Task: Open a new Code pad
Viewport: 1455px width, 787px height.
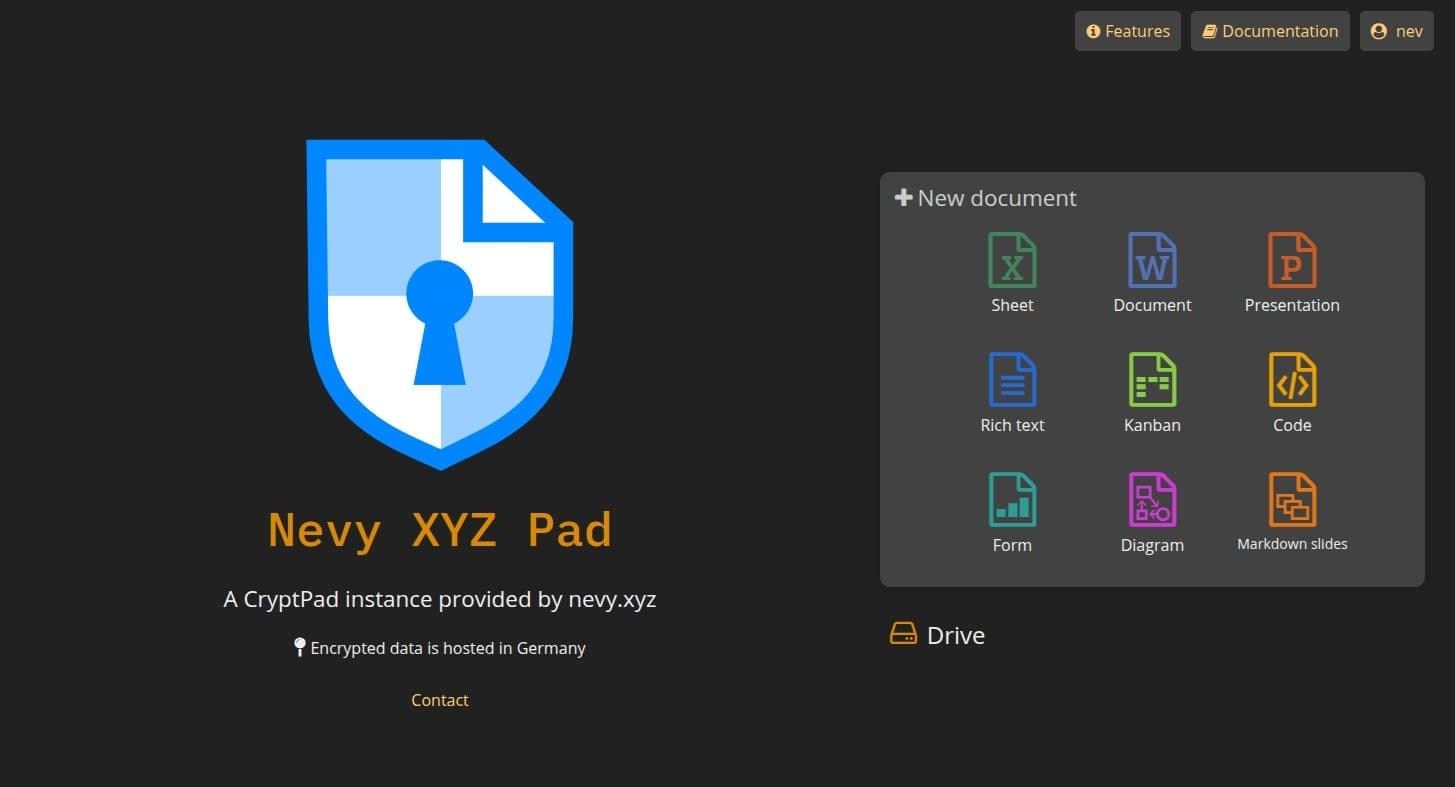Action: pos(1291,390)
